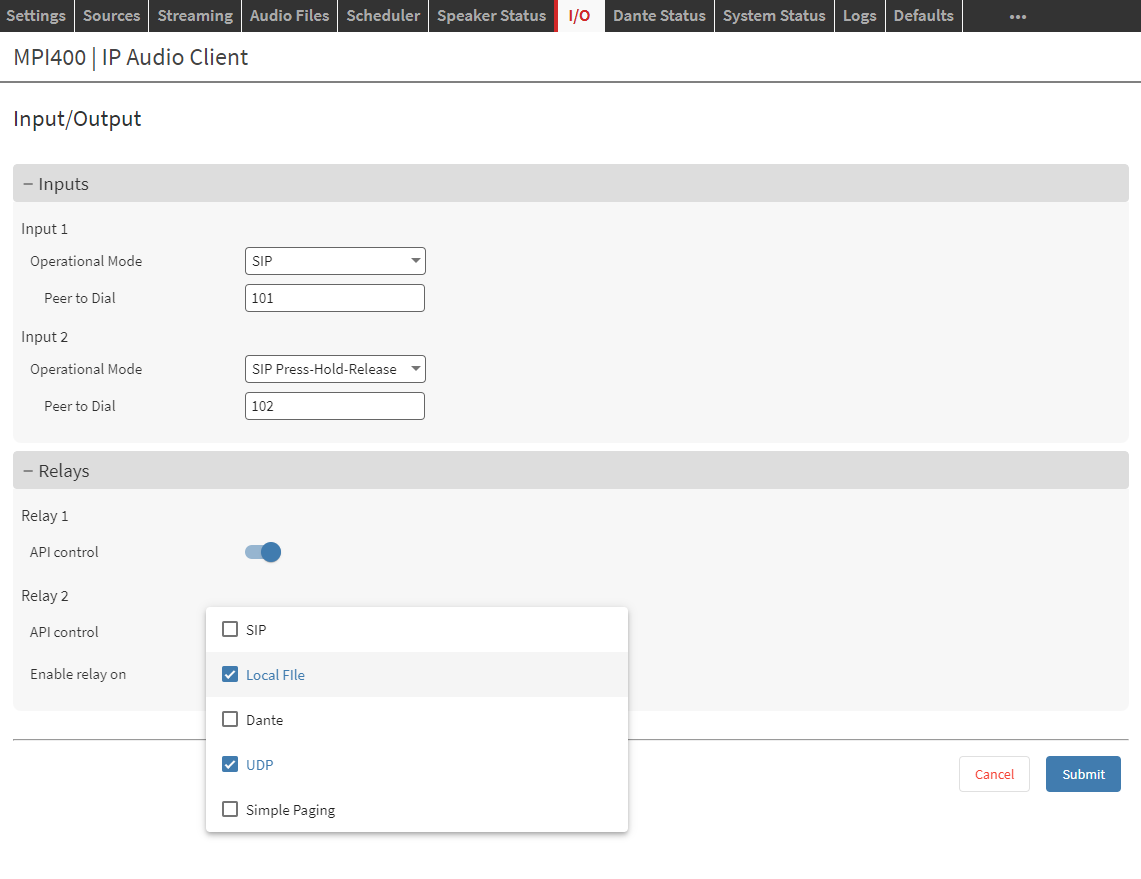This screenshot has height=879, width=1141.
Task: Collapse the Inputs section
Action: (56, 184)
